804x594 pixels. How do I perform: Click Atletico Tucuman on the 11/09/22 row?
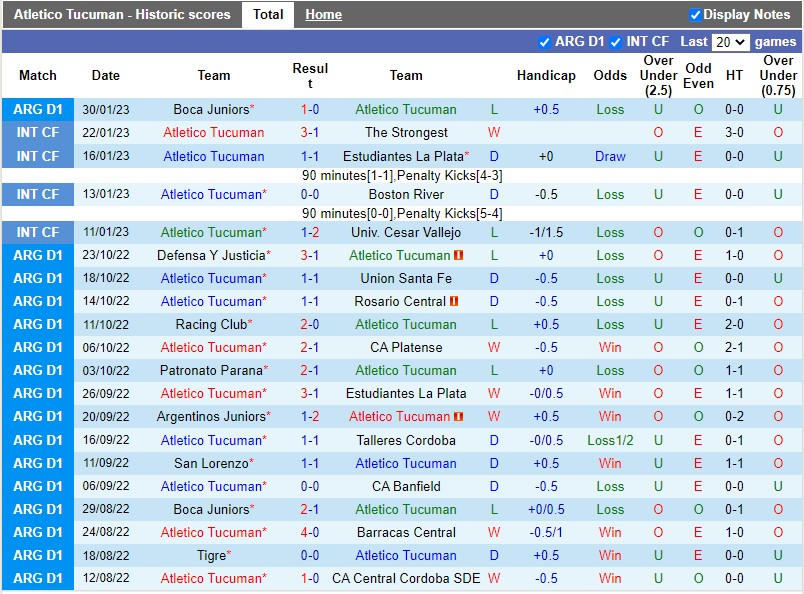(x=406, y=463)
